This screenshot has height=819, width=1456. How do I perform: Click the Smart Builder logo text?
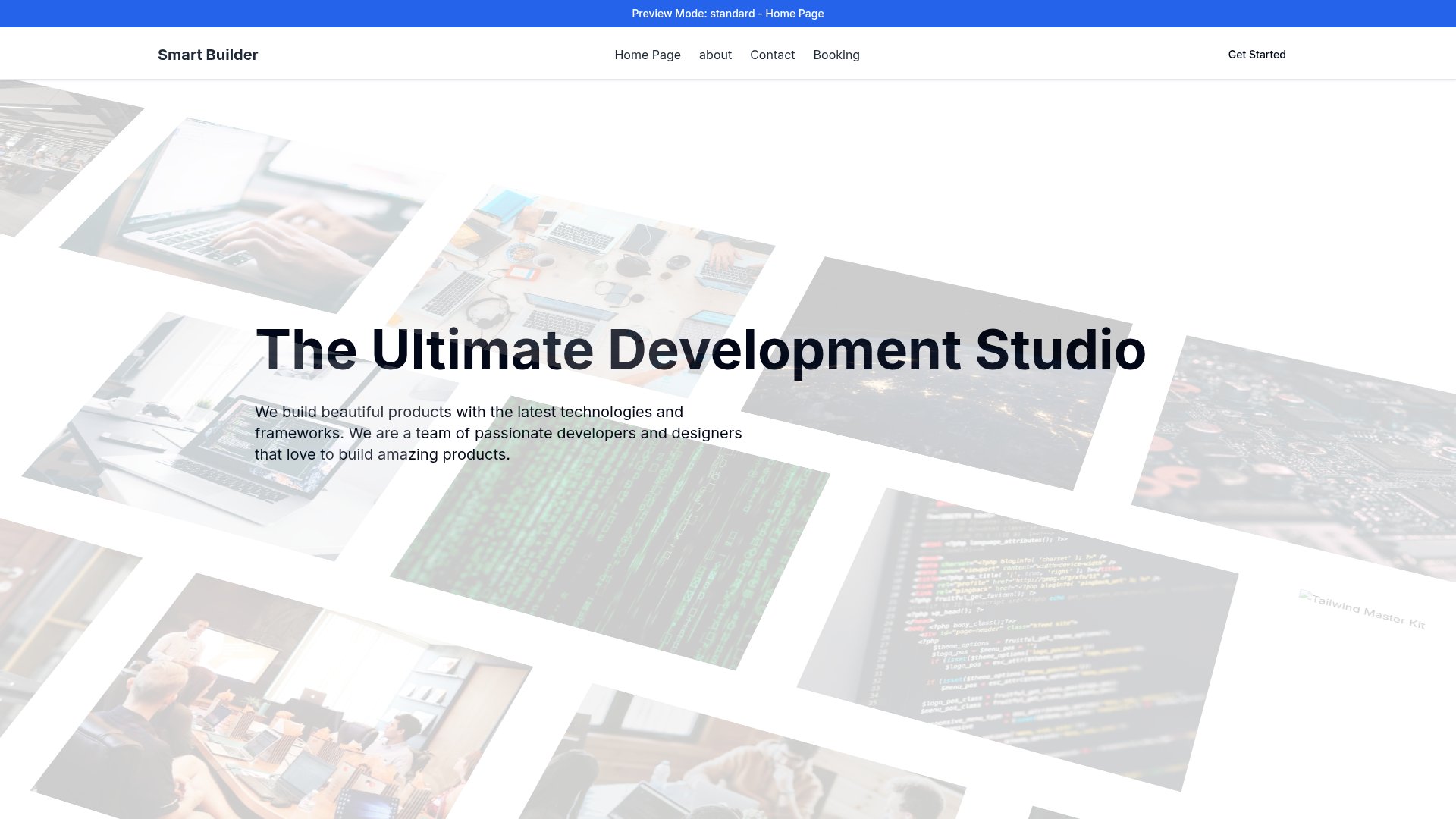tap(208, 55)
